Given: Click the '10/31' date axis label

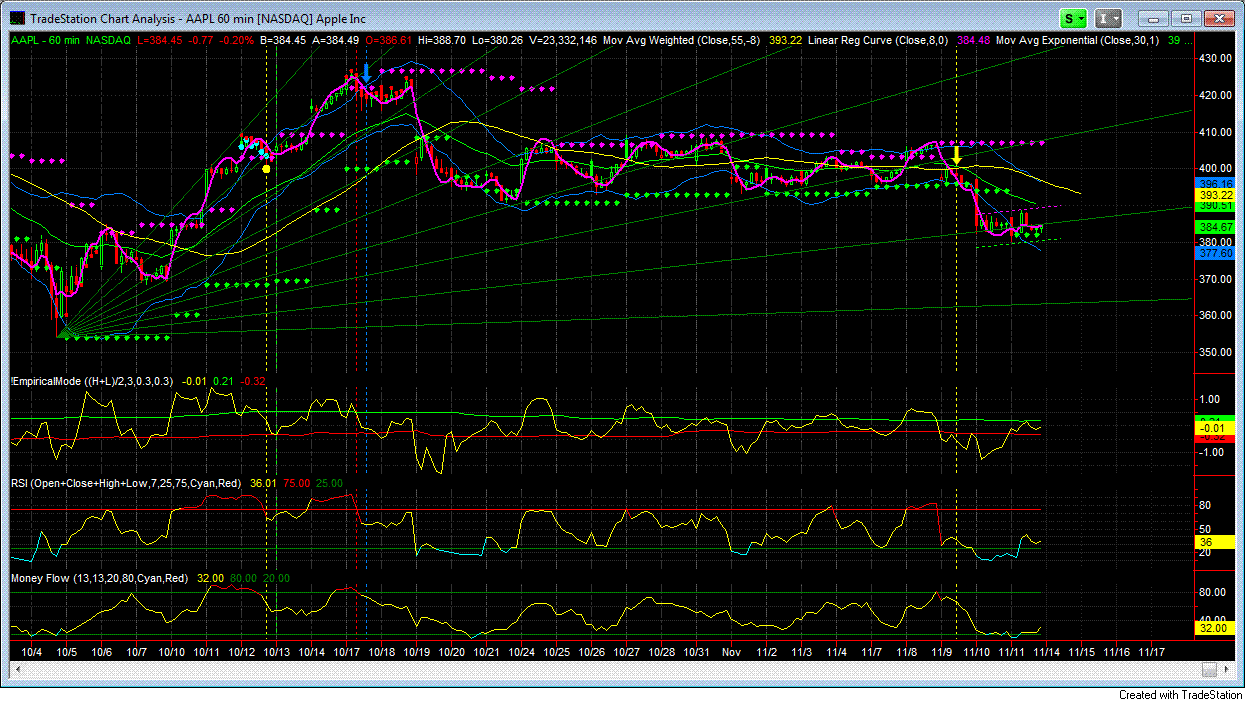Looking at the screenshot, I should tap(697, 651).
